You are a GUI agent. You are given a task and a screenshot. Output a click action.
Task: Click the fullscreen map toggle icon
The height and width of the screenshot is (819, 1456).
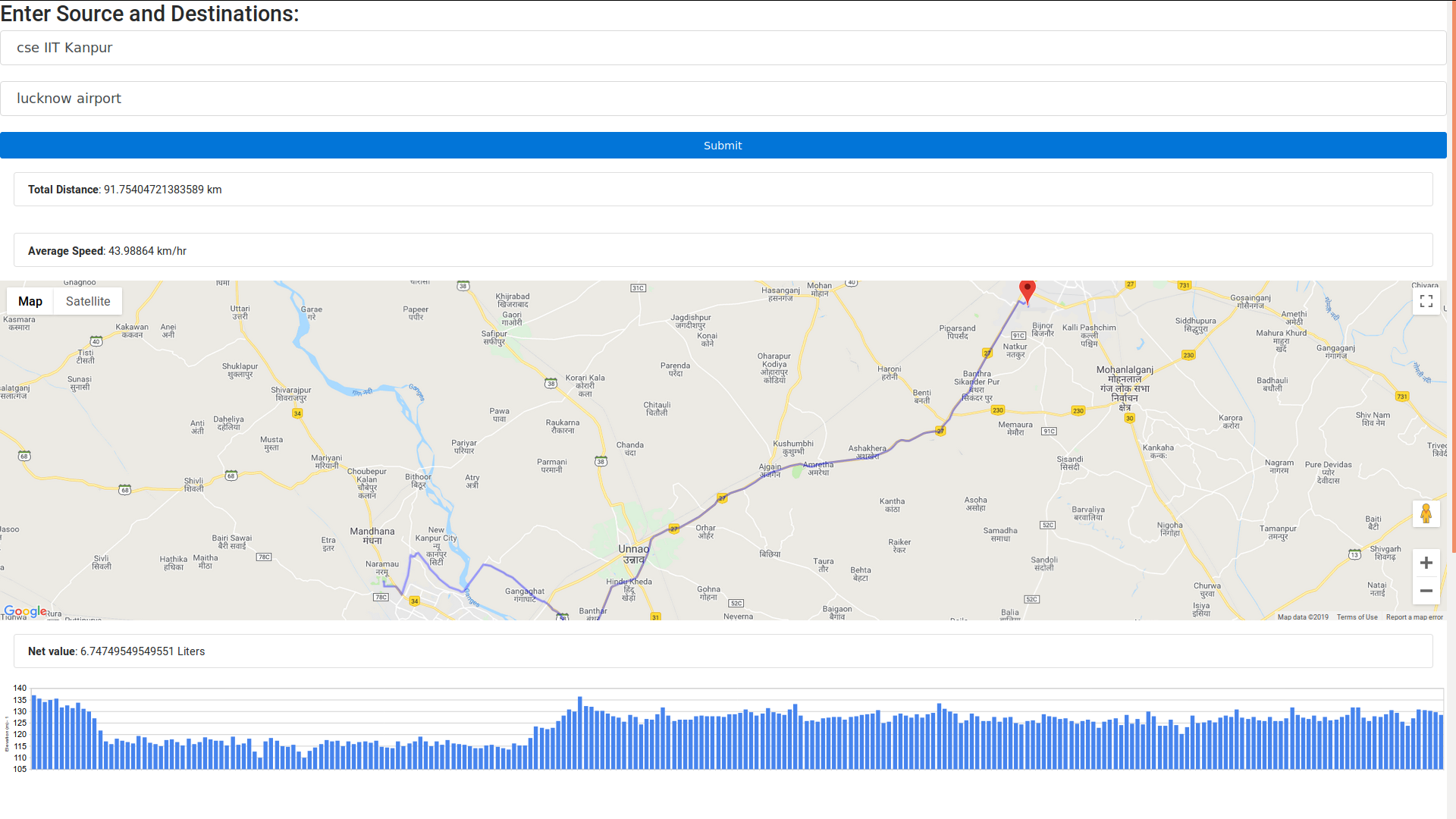coord(1426,301)
